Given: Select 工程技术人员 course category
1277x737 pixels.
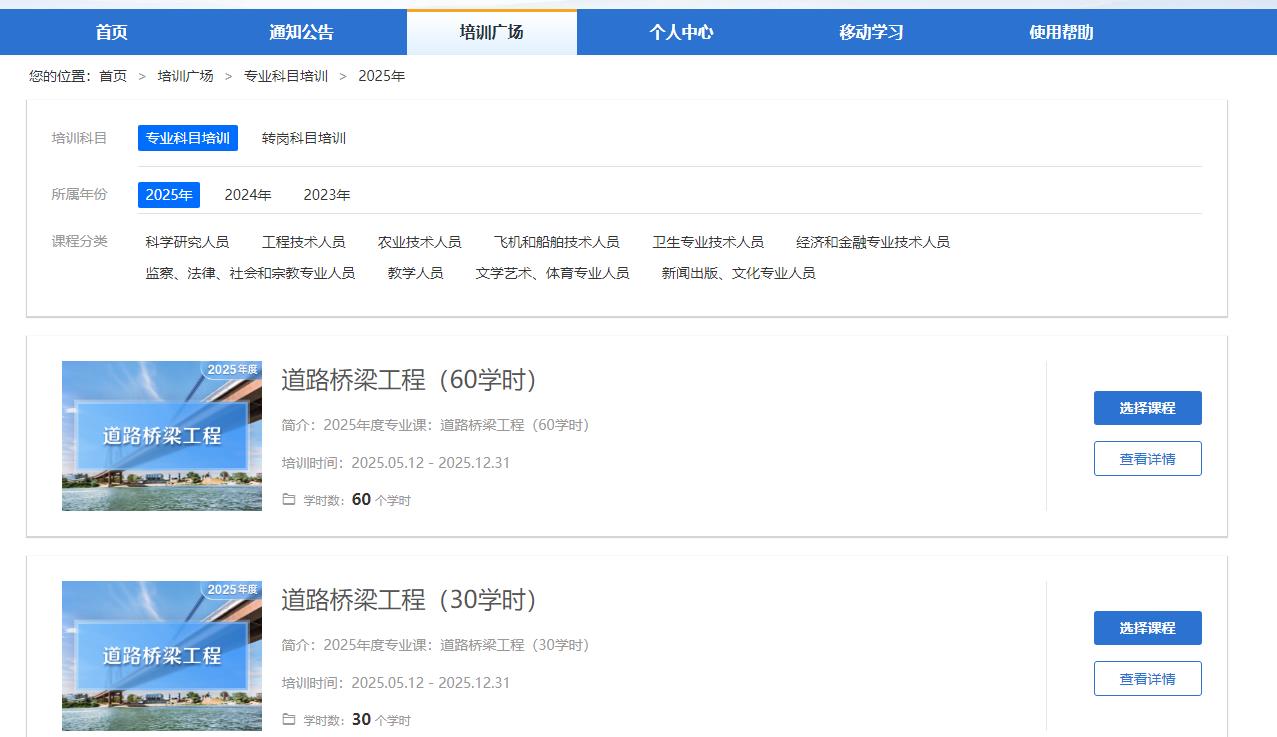Looking at the screenshot, I should click(304, 242).
